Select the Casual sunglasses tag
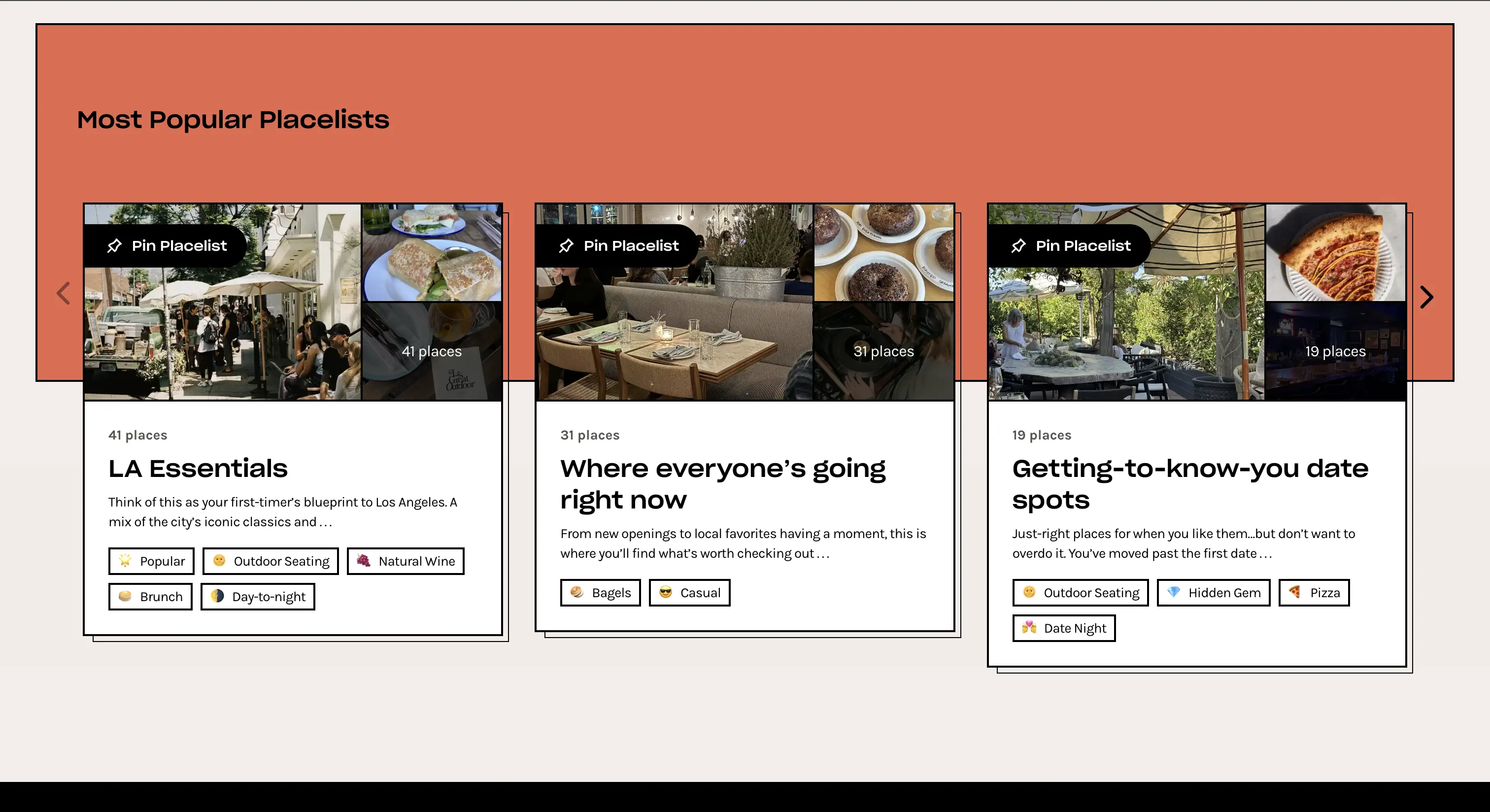The height and width of the screenshot is (812, 1490). [x=689, y=593]
